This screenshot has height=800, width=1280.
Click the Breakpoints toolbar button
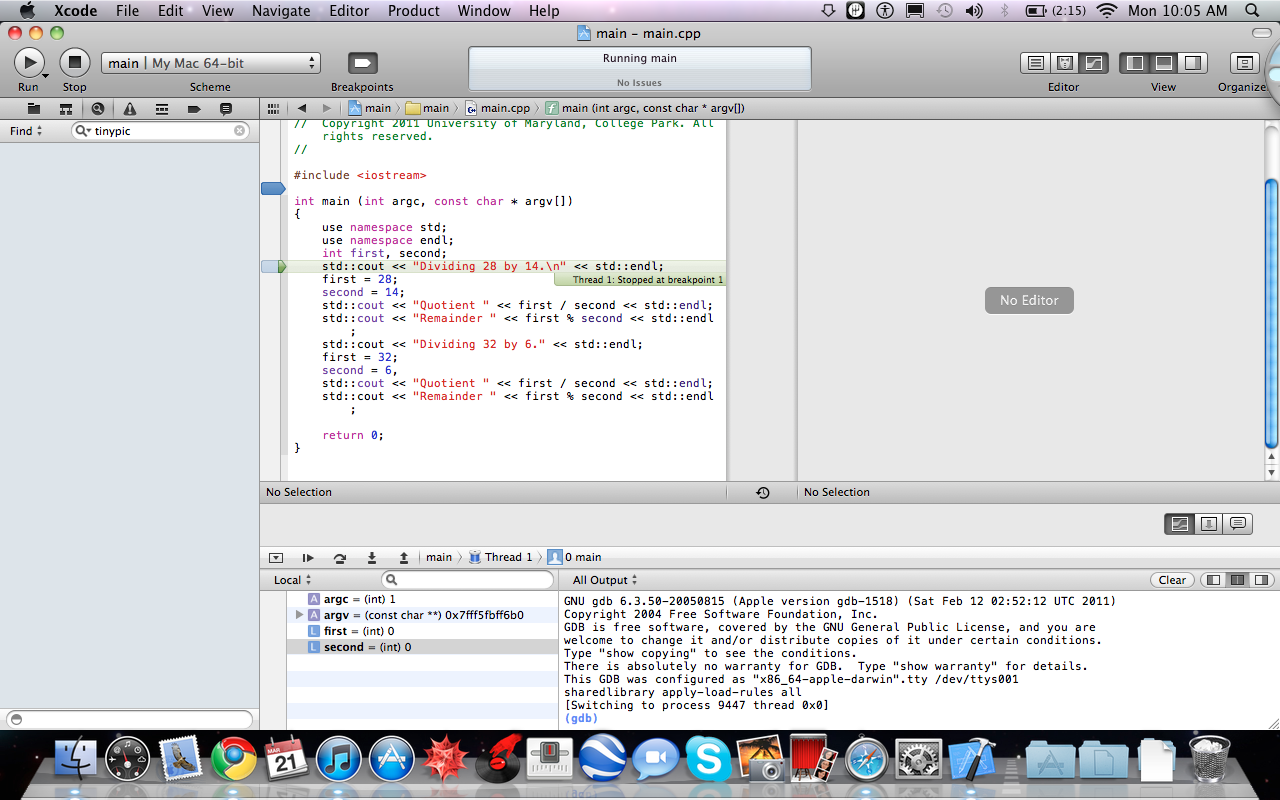coord(362,63)
